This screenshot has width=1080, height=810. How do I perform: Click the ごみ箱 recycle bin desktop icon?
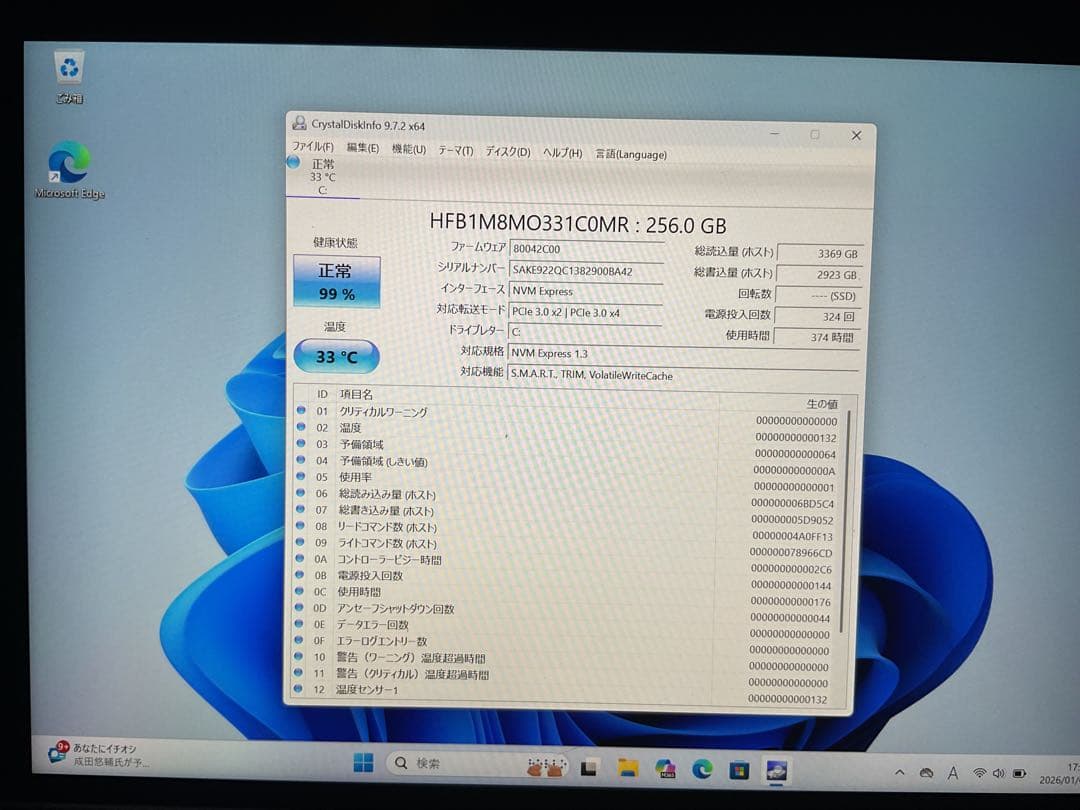point(69,77)
